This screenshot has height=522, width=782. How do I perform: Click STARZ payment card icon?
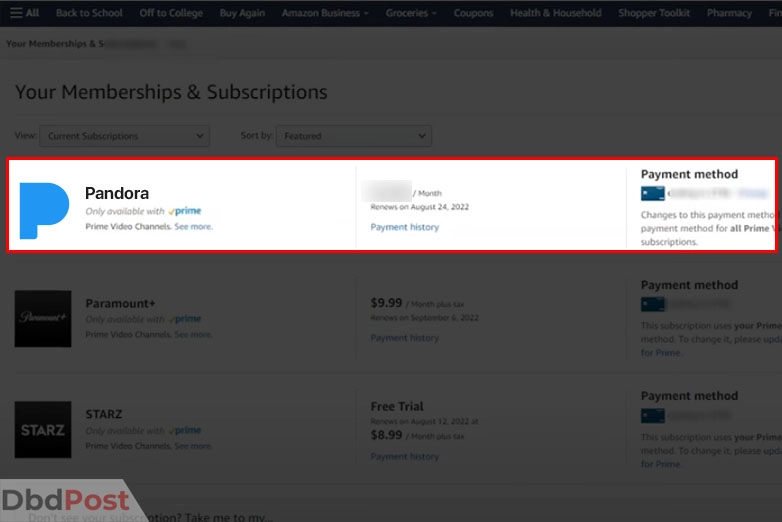click(x=652, y=415)
